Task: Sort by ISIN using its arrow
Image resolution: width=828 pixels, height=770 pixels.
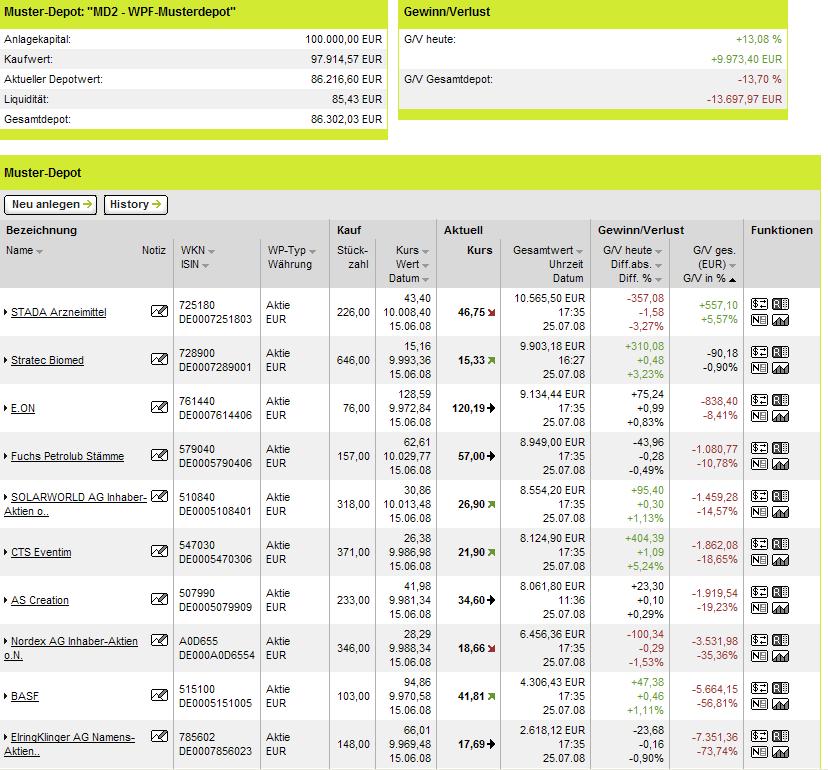Action: click(205, 265)
